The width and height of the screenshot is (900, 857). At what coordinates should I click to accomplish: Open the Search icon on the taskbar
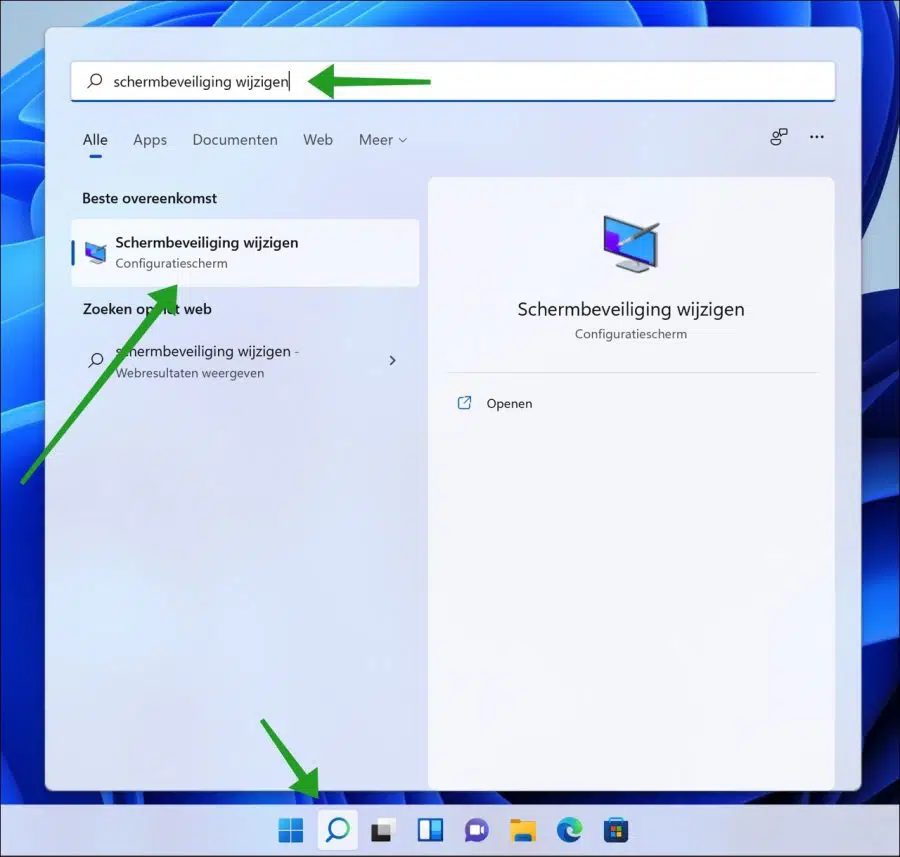coord(338,830)
